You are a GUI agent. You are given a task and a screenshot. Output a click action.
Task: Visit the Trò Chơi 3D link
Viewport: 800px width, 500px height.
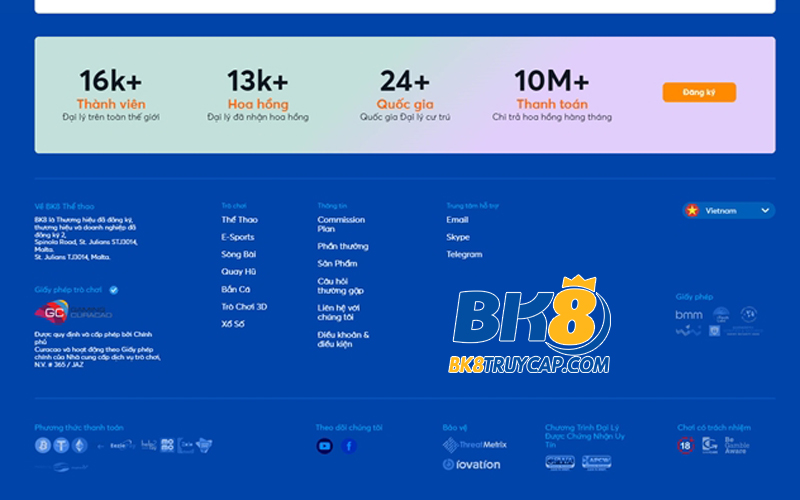coord(244,307)
